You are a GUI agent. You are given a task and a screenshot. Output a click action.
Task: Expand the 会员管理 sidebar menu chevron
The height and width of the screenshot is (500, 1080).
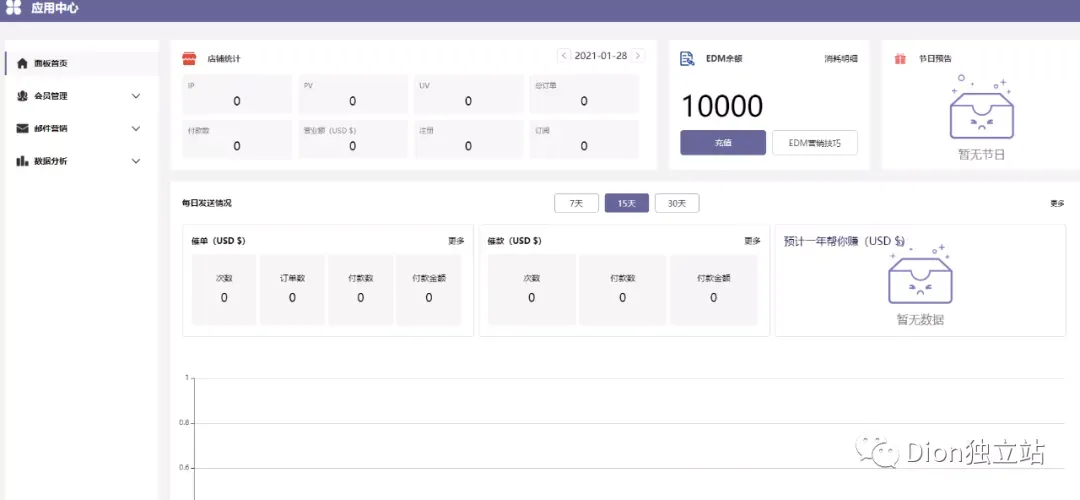[x=136, y=96]
